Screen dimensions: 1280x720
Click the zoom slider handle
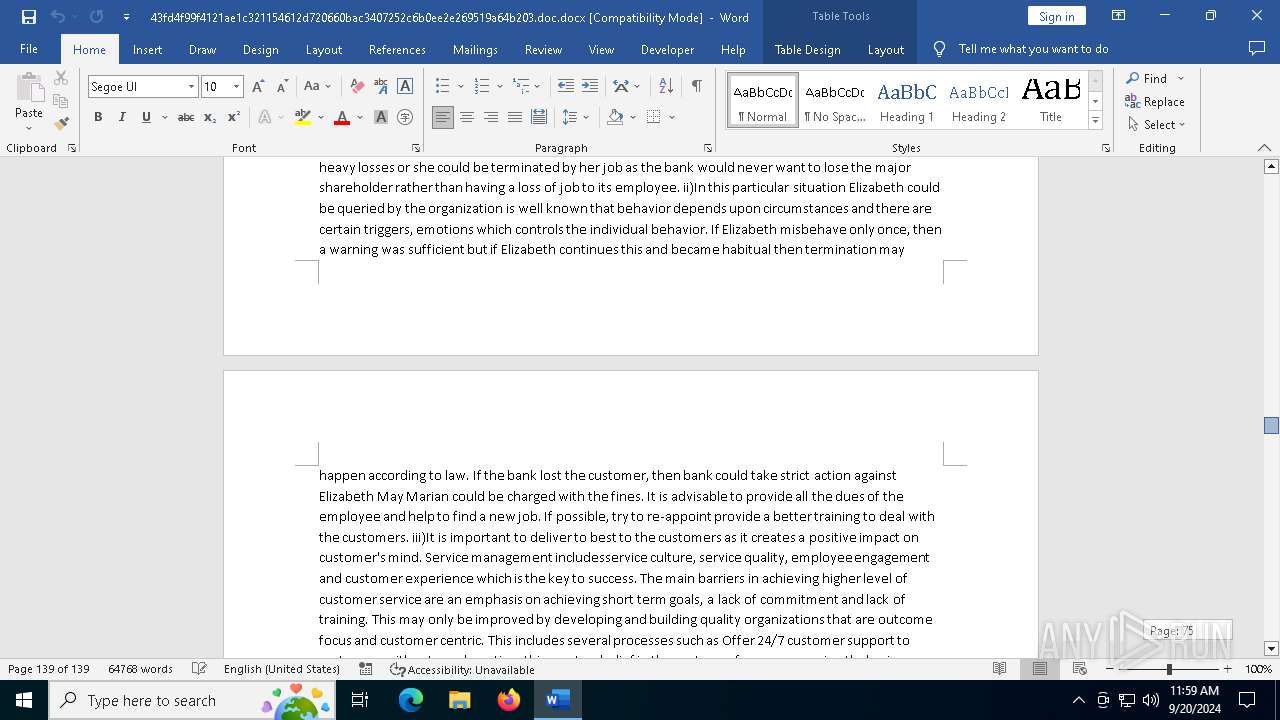point(1169,669)
